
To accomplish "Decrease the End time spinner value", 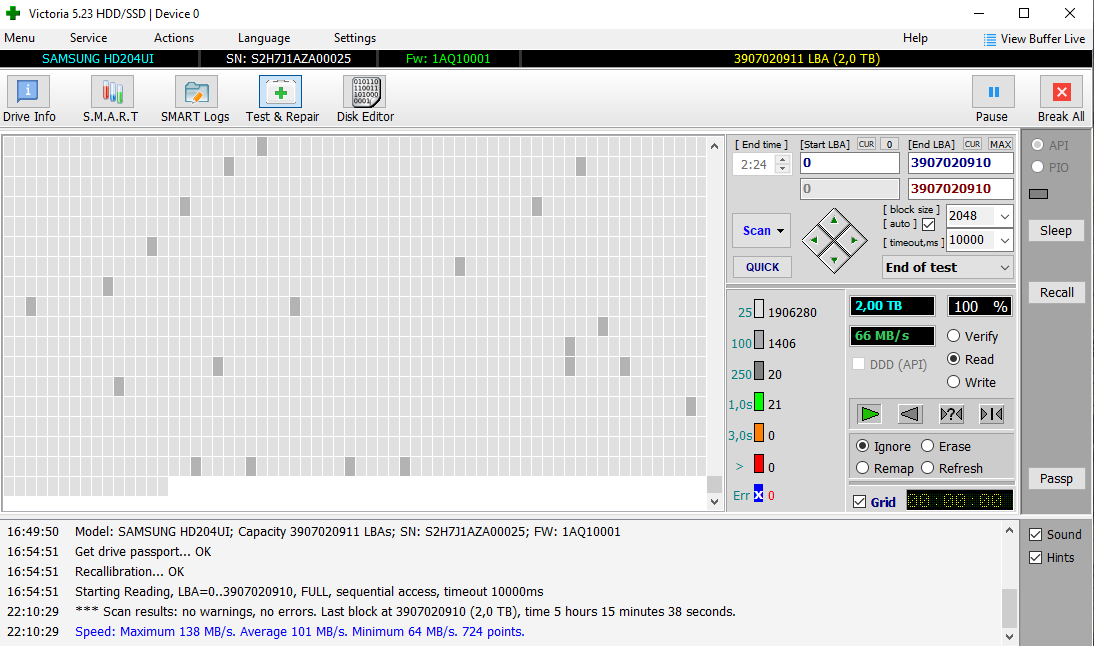I will tap(783, 169).
